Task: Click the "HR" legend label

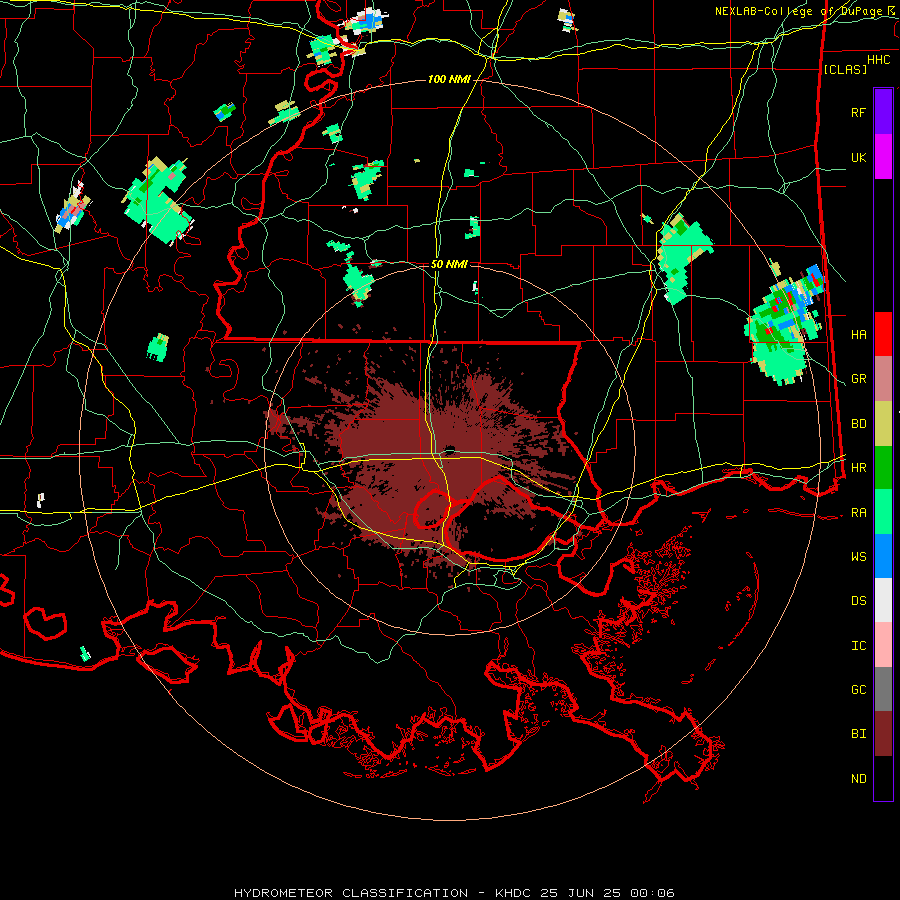Action: (x=858, y=468)
